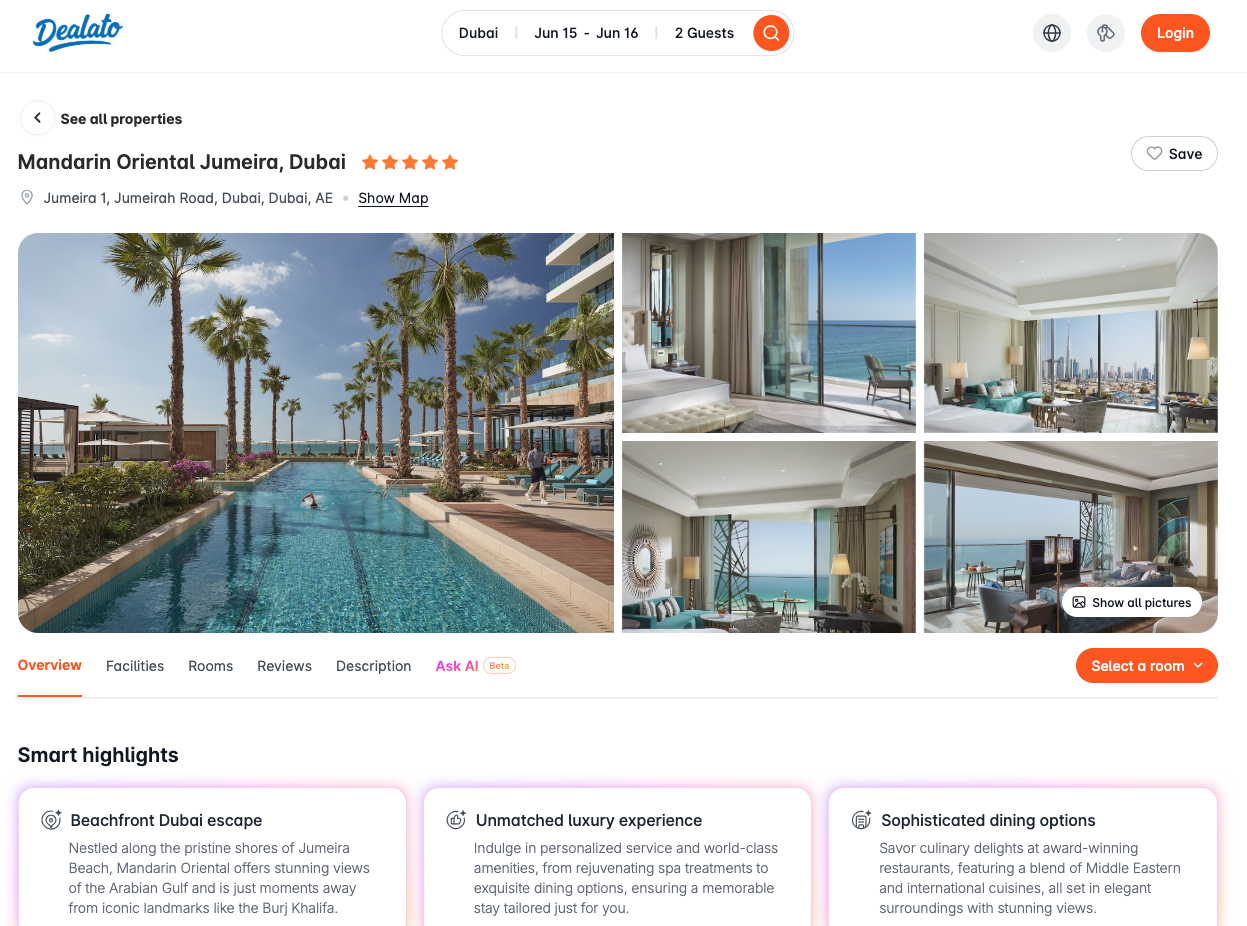Screen dimensions: 1247x926
Task: Click the Dealato logo
Action: (77, 32)
